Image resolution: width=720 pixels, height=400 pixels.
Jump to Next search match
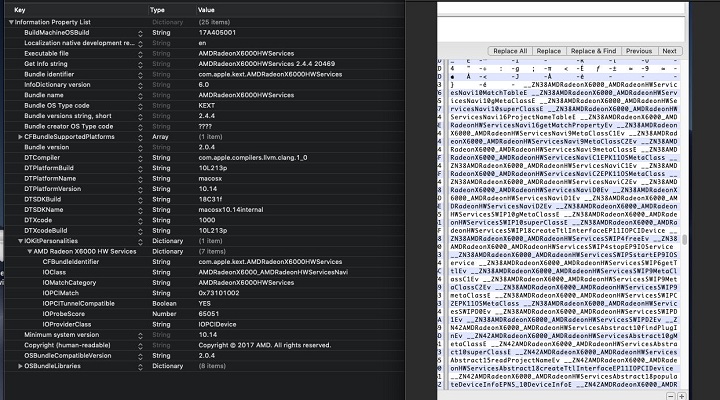[x=669, y=51]
